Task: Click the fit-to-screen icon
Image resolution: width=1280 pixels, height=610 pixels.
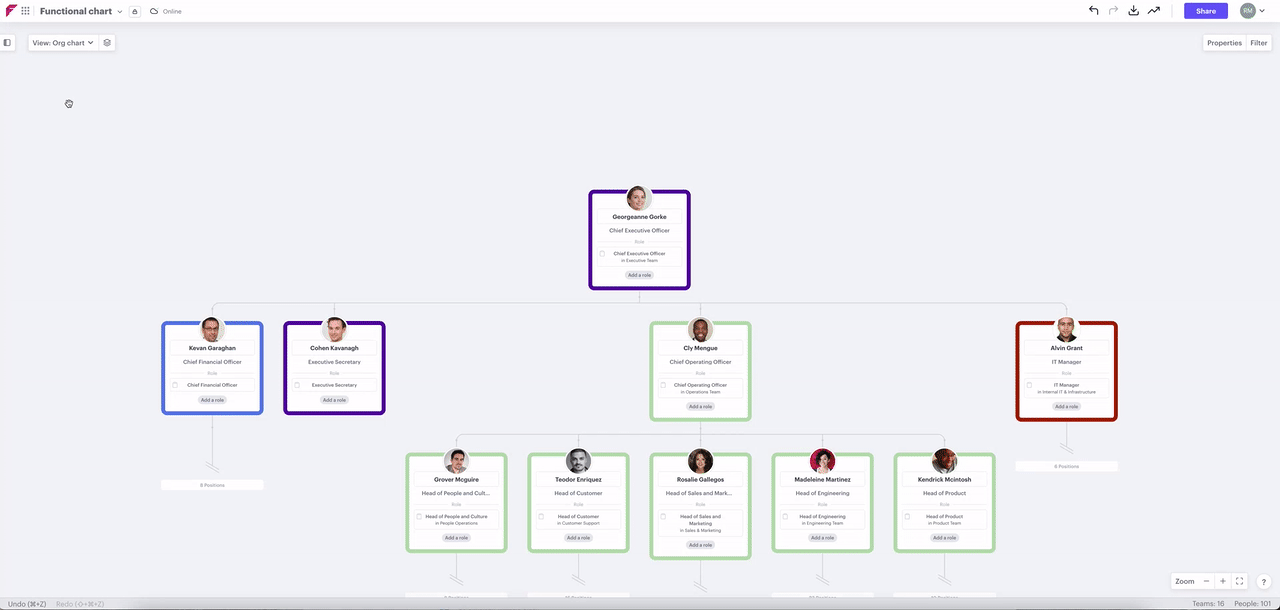Action: point(1239,581)
